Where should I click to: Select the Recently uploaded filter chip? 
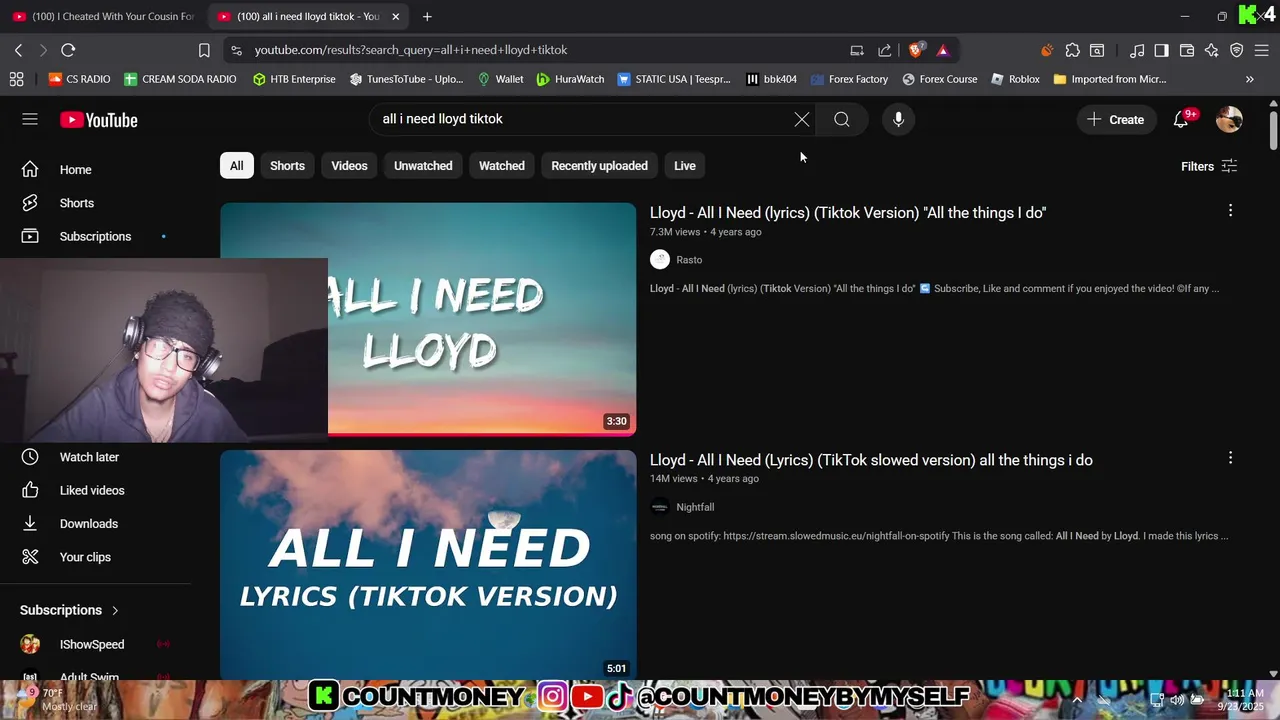(x=600, y=166)
